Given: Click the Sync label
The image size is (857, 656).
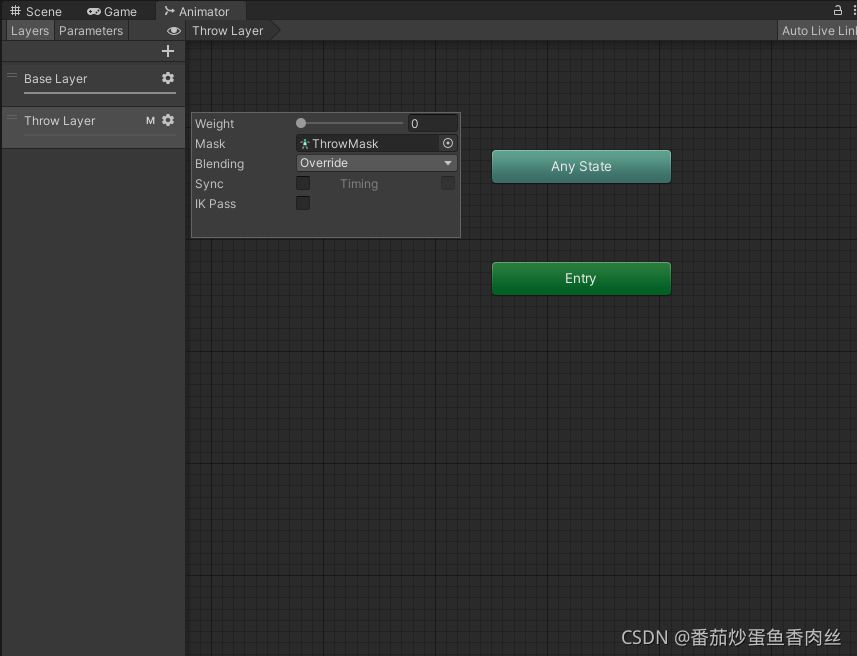Looking at the screenshot, I should [x=209, y=184].
